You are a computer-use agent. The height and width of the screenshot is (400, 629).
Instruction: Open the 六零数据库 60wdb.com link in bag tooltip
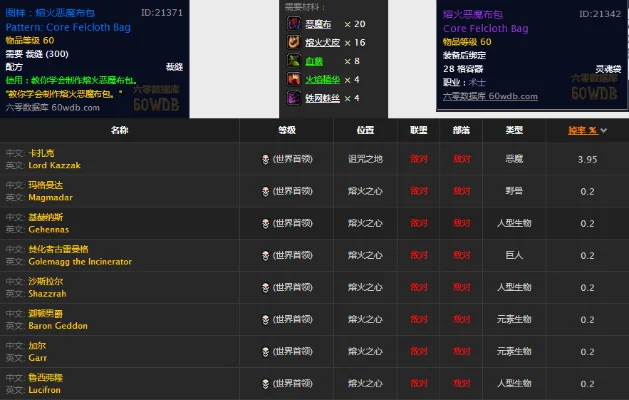490,96
